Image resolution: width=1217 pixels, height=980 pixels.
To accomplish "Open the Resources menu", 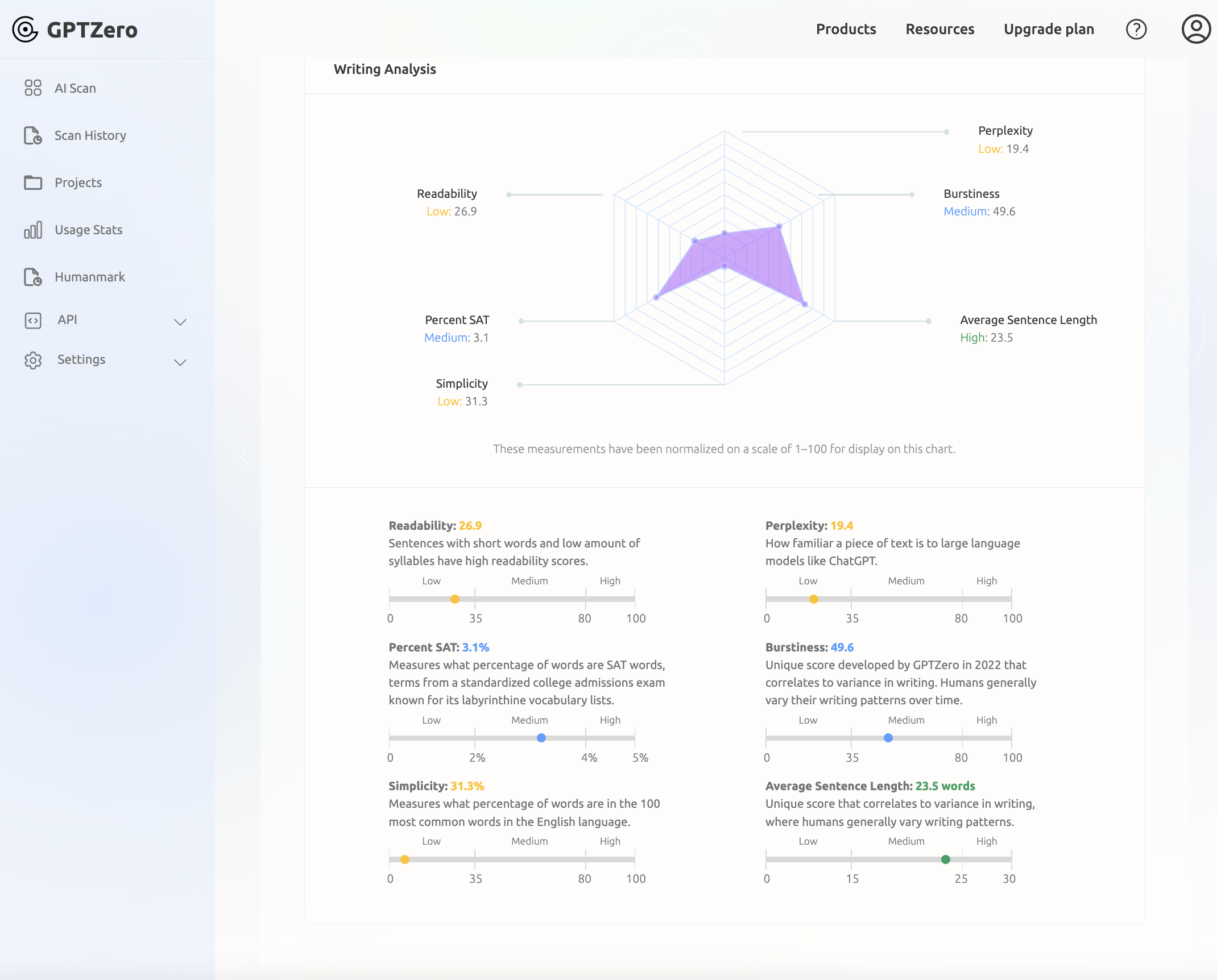I will click(x=939, y=30).
